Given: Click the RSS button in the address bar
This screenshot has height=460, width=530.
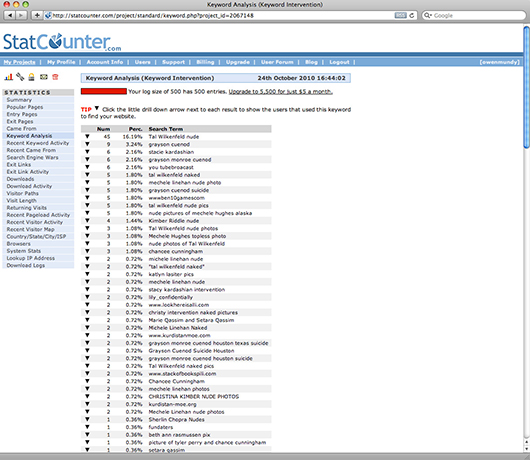Looking at the screenshot, I should (x=401, y=15).
